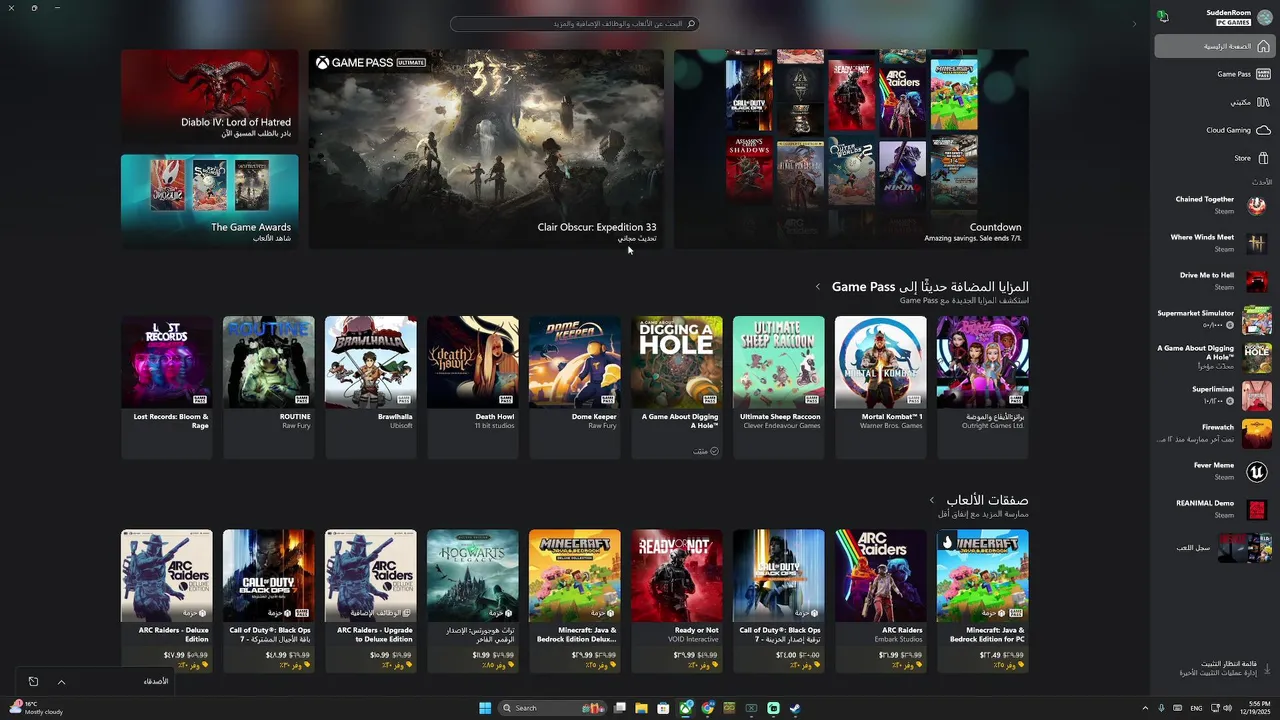This screenshot has height=720, width=1280.
Task: Open the ROUTINE game card
Action: coord(269,387)
